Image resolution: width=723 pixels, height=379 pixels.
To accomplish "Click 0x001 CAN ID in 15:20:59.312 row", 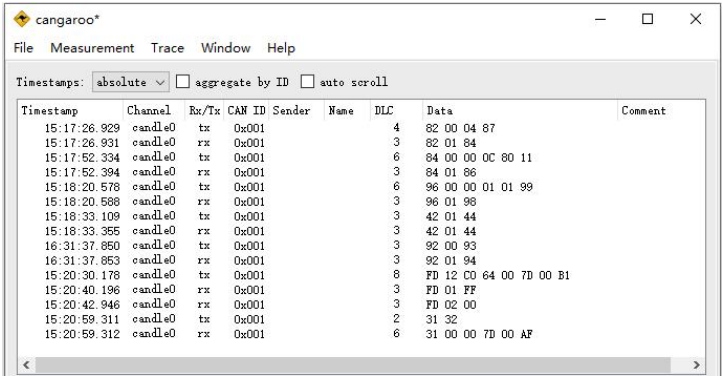I will pyautogui.click(x=249, y=334).
